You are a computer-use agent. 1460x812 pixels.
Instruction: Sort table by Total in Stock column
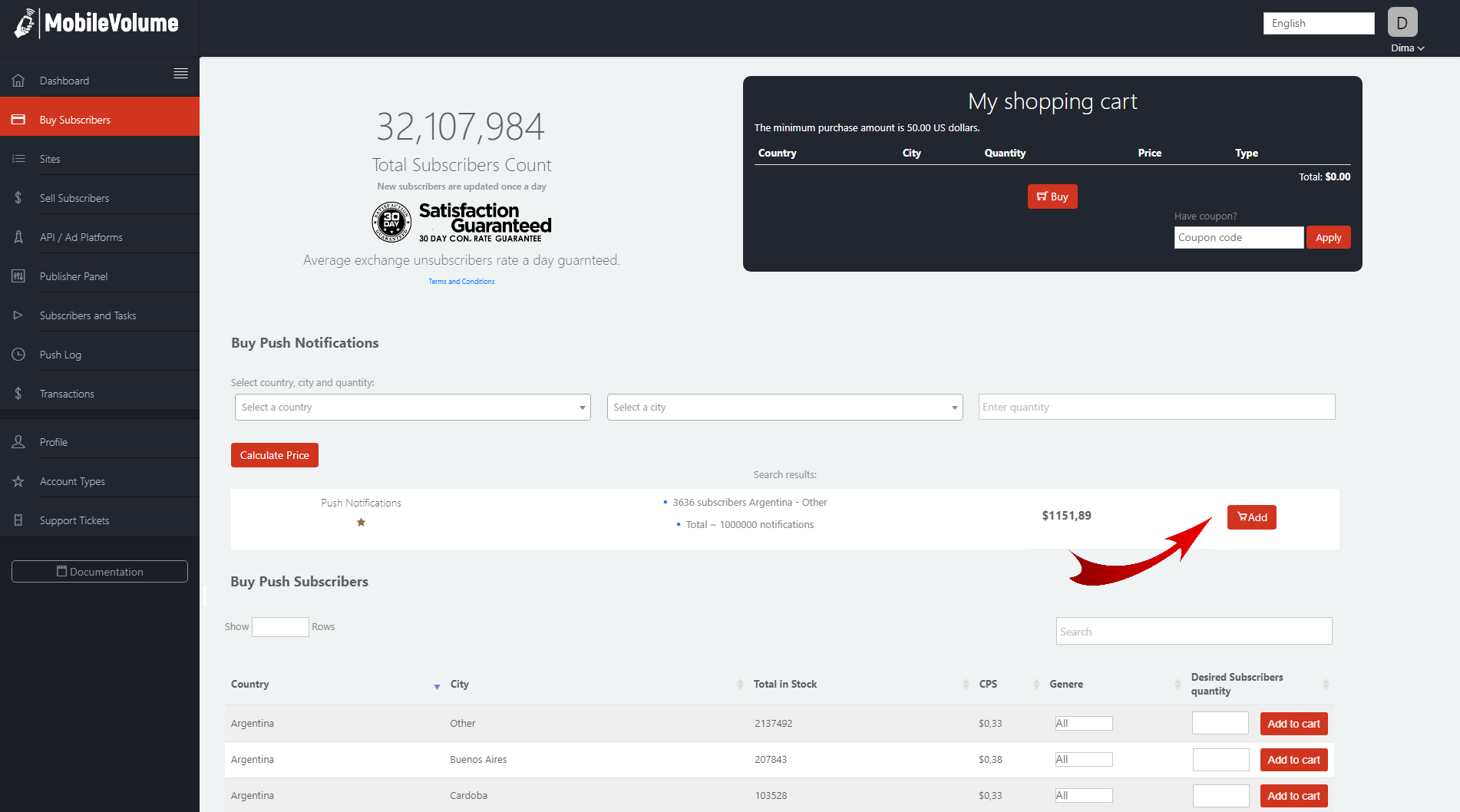click(785, 684)
